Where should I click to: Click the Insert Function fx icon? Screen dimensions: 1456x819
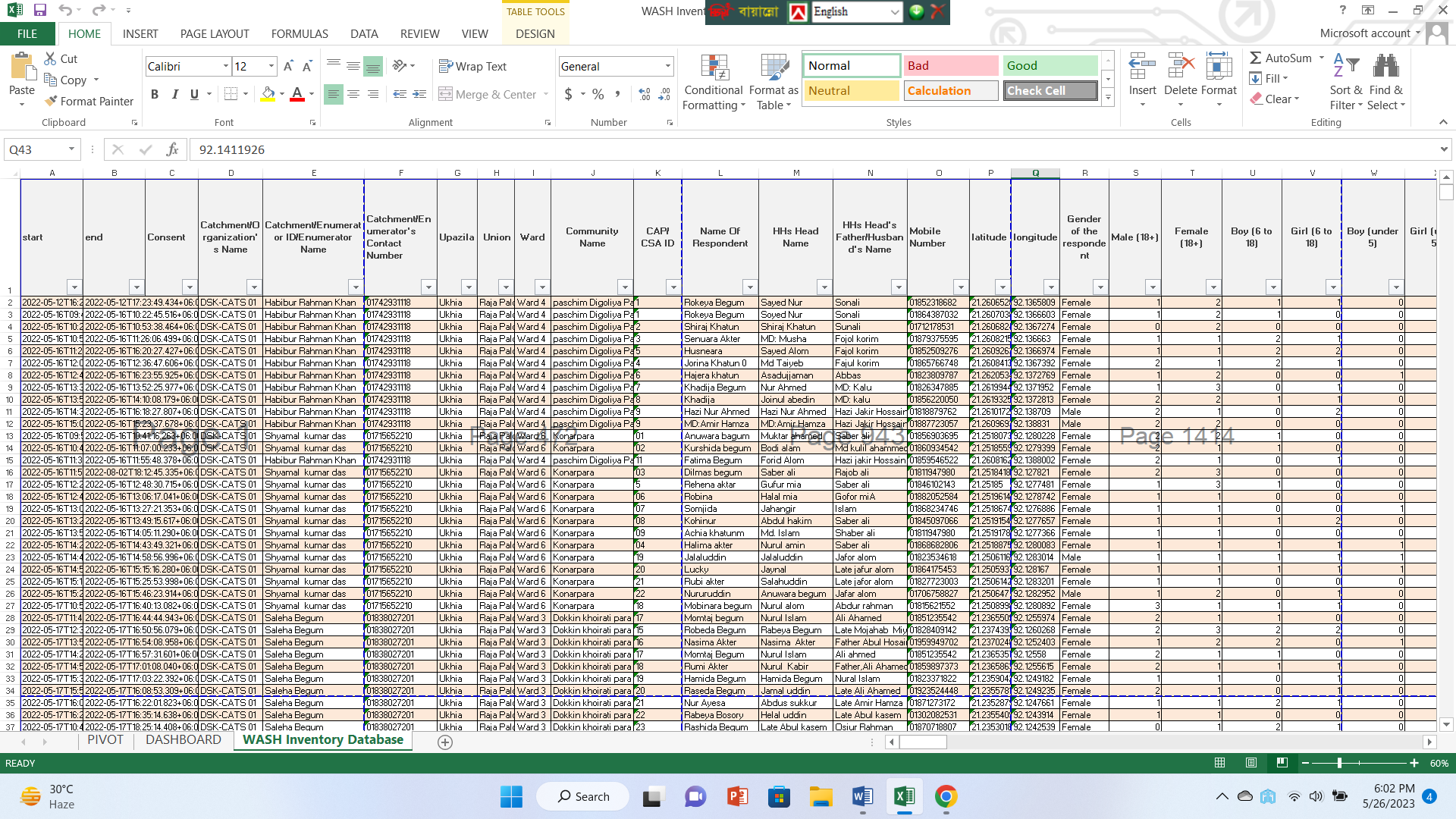coord(173,149)
